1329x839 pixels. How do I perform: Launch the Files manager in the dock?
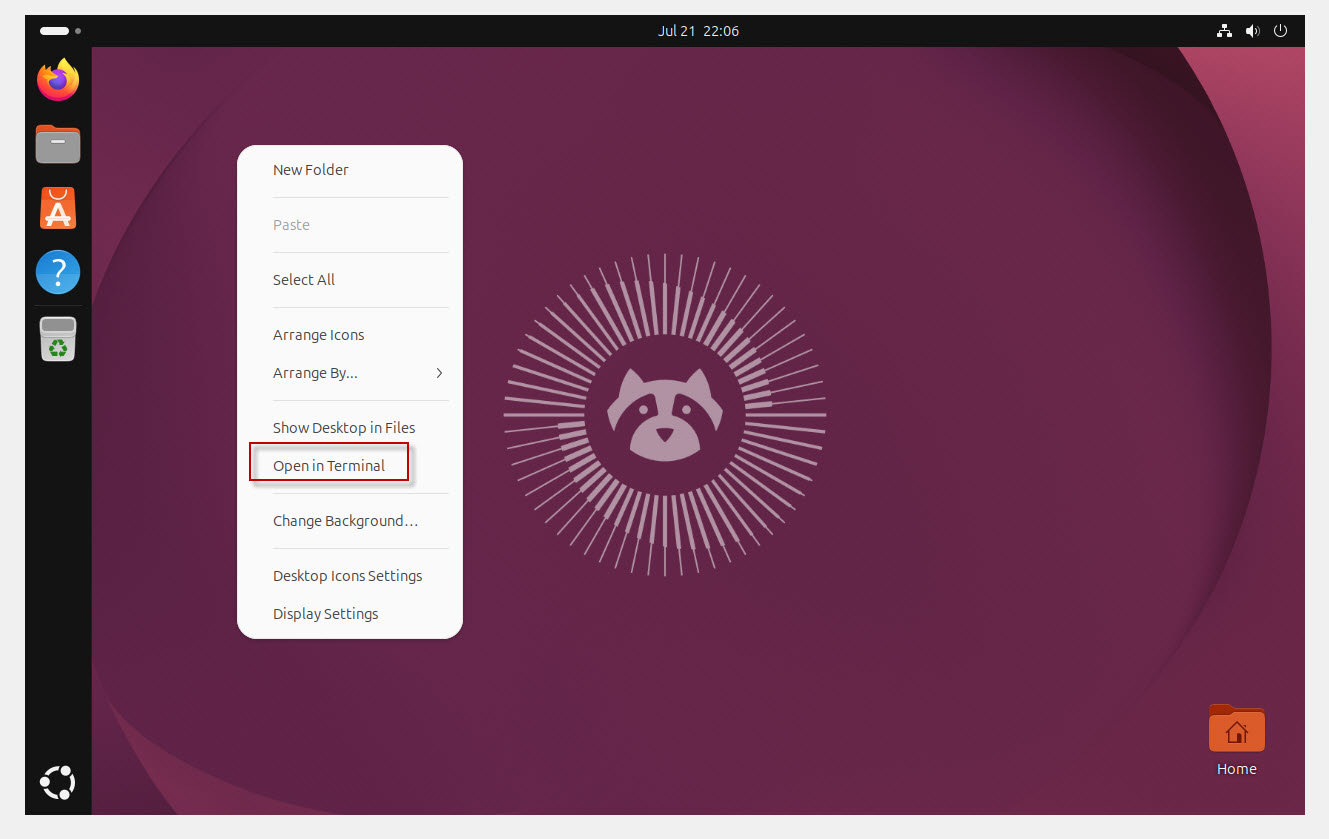pyautogui.click(x=58, y=144)
